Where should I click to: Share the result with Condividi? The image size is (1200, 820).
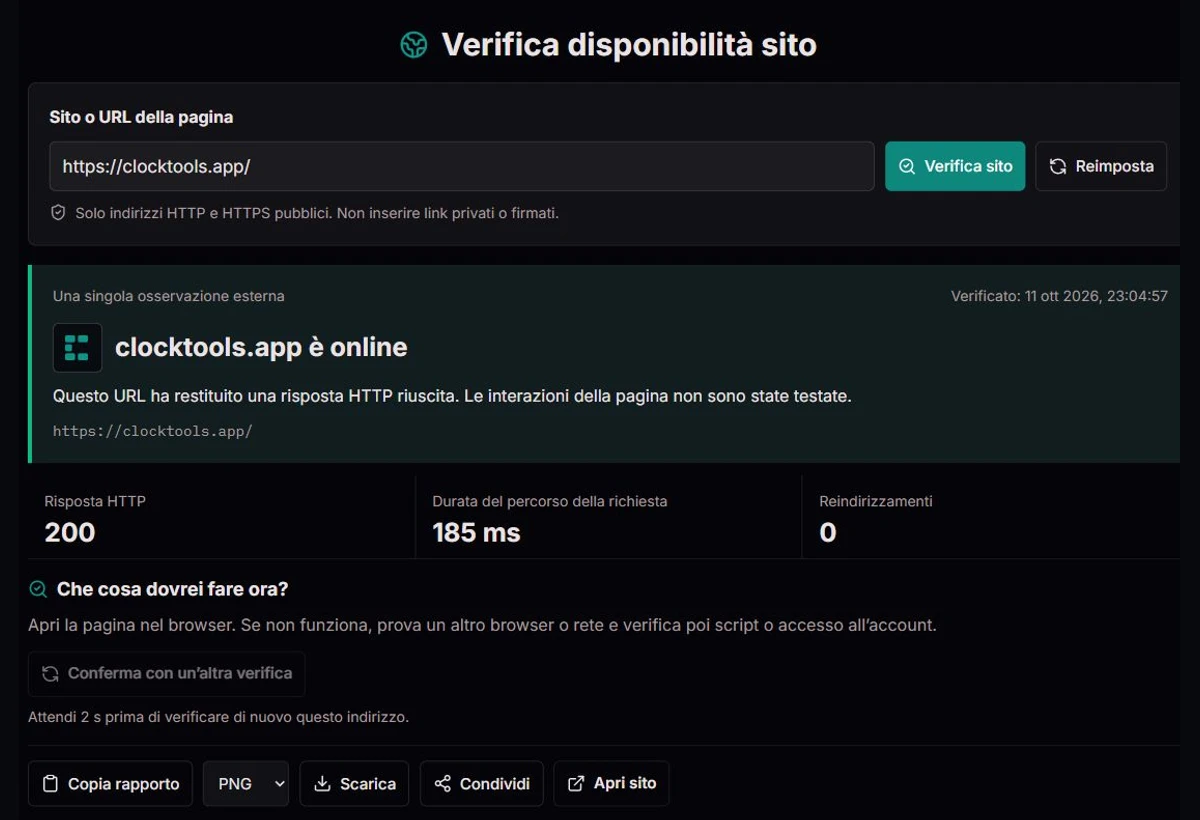click(x=482, y=784)
